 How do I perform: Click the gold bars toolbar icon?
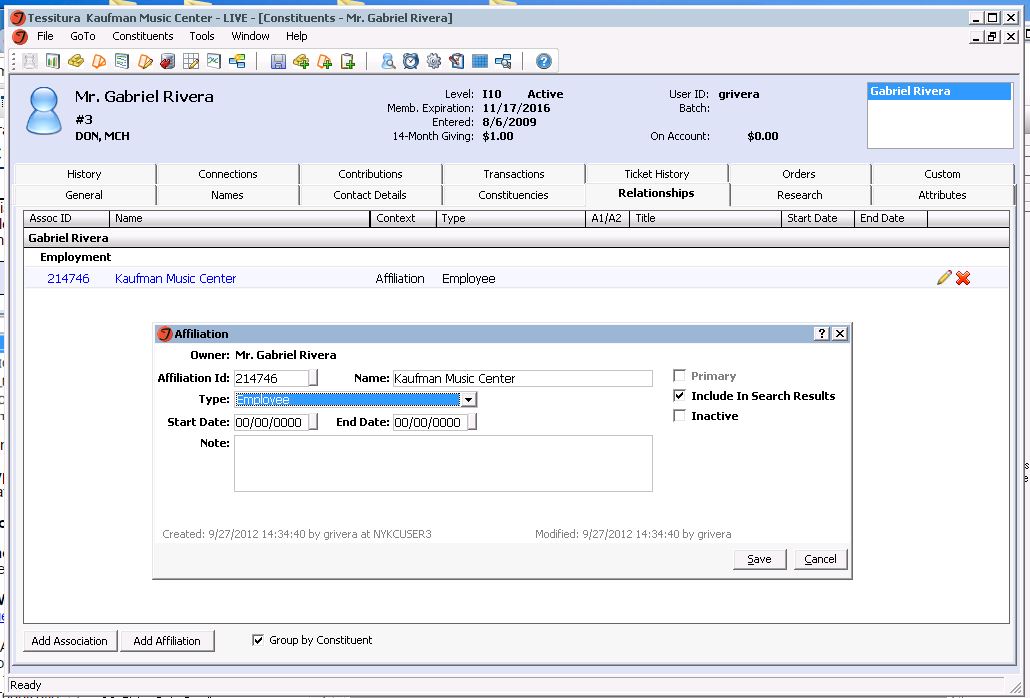click(76, 62)
